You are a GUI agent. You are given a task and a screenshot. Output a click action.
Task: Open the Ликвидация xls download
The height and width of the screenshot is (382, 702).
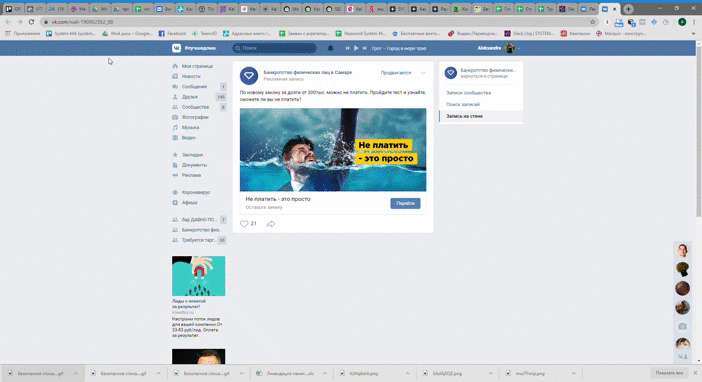click(285, 373)
